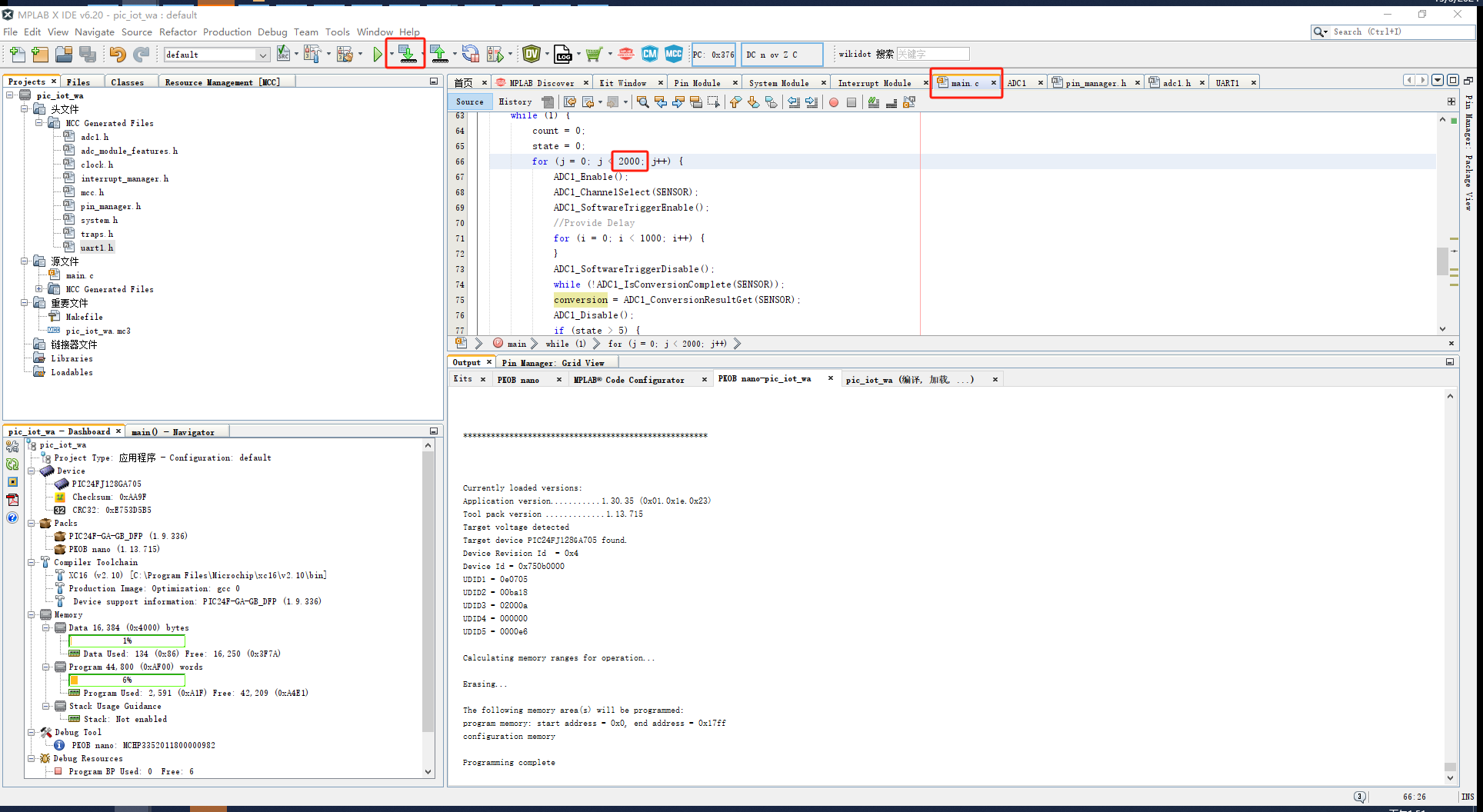Collapse the pic_iot_wa project node
Image resolution: width=1483 pixels, height=812 pixels.
pyautogui.click(x=10, y=95)
